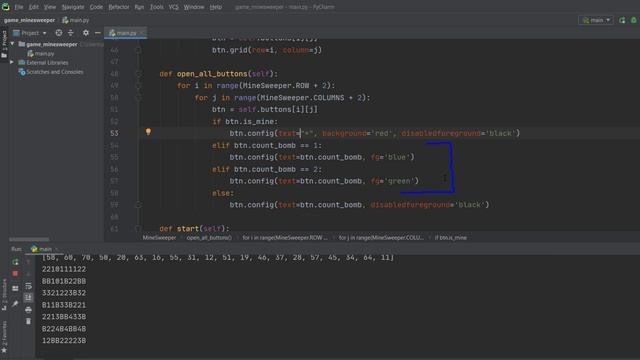Open the View menu

pos(50,7)
